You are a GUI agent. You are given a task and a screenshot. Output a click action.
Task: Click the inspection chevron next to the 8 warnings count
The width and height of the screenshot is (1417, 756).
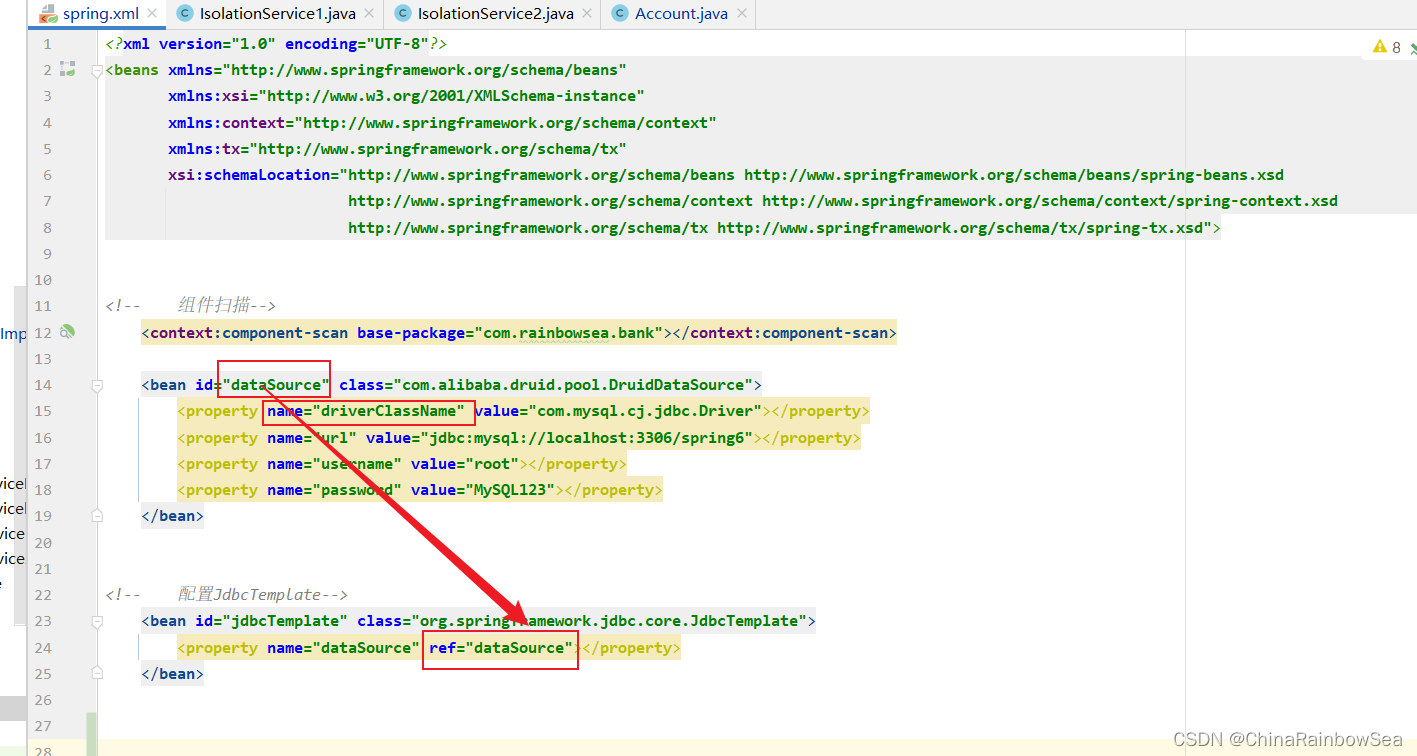click(x=1413, y=47)
